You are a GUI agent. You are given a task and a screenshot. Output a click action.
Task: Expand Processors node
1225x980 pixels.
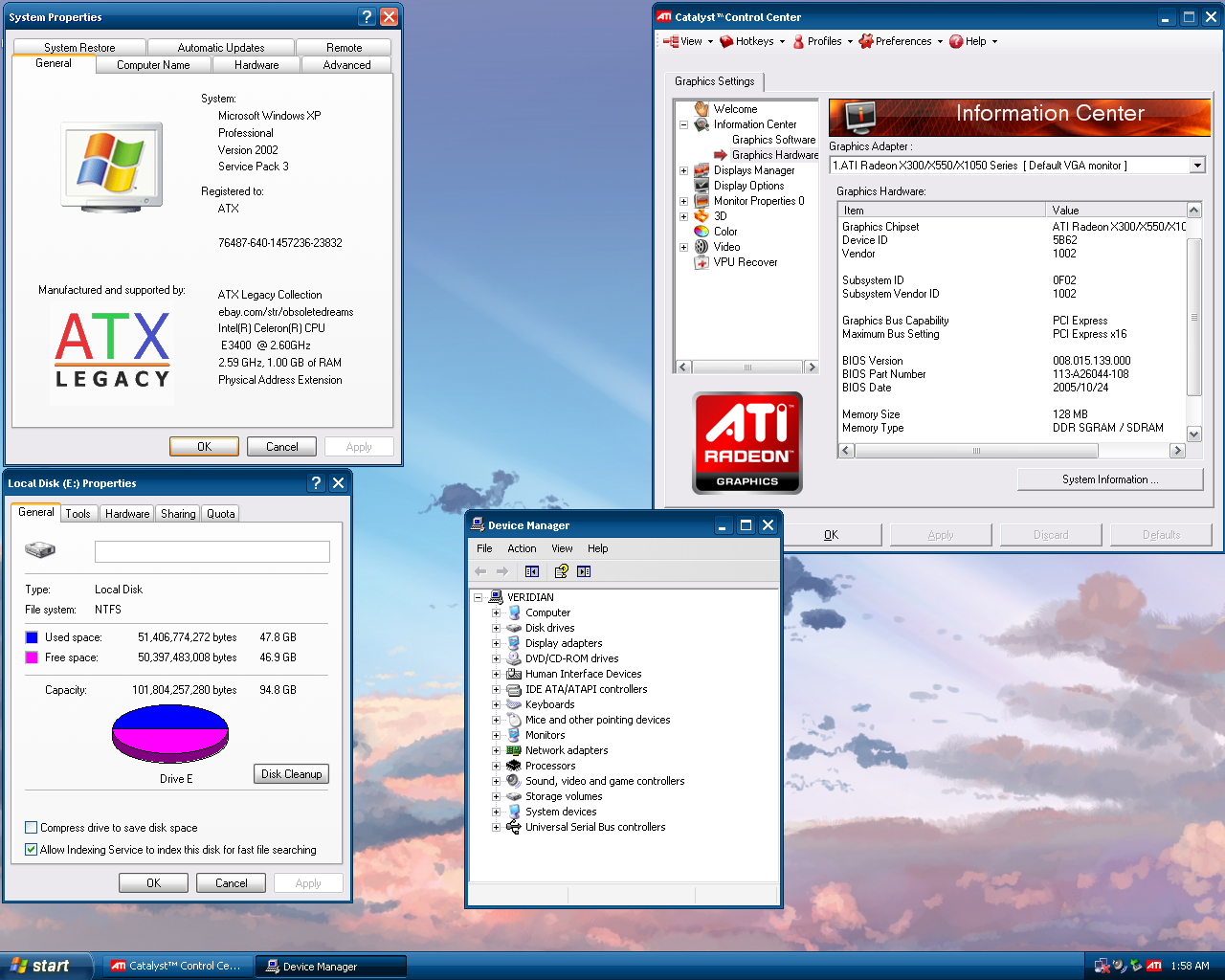(x=496, y=766)
